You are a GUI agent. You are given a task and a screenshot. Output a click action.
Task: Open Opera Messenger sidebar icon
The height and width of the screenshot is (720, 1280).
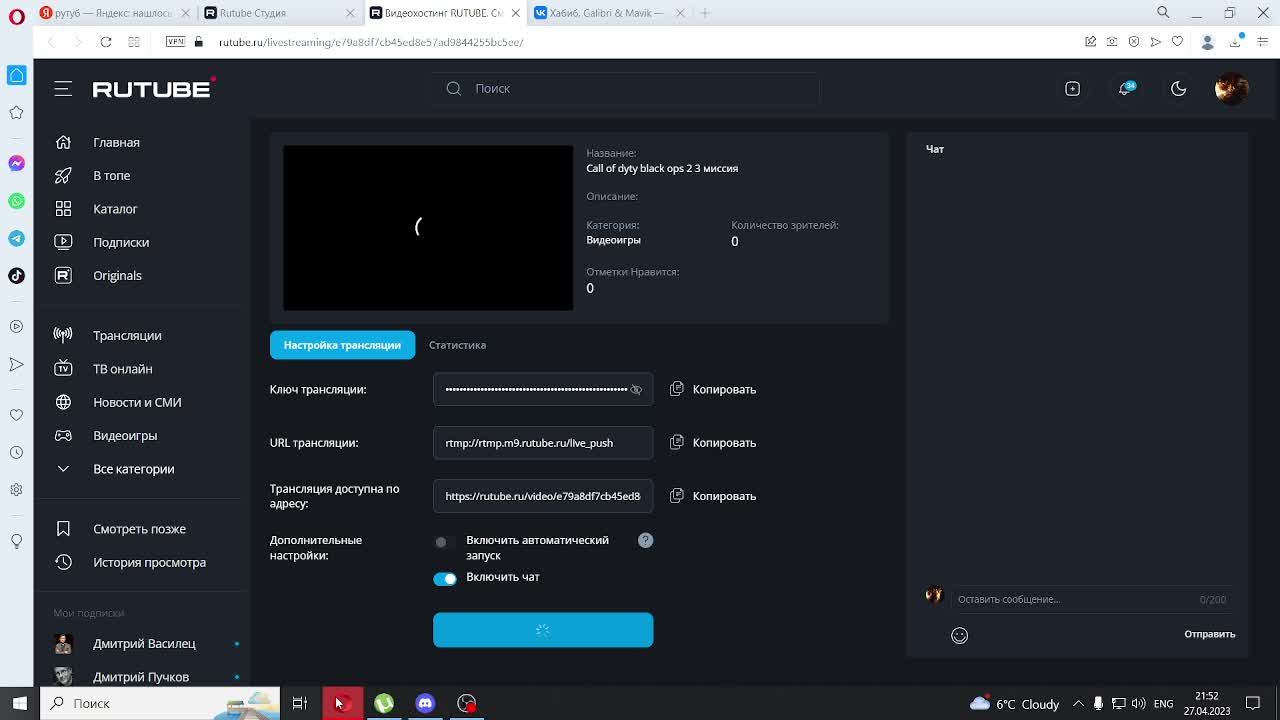[x=17, y=163]
